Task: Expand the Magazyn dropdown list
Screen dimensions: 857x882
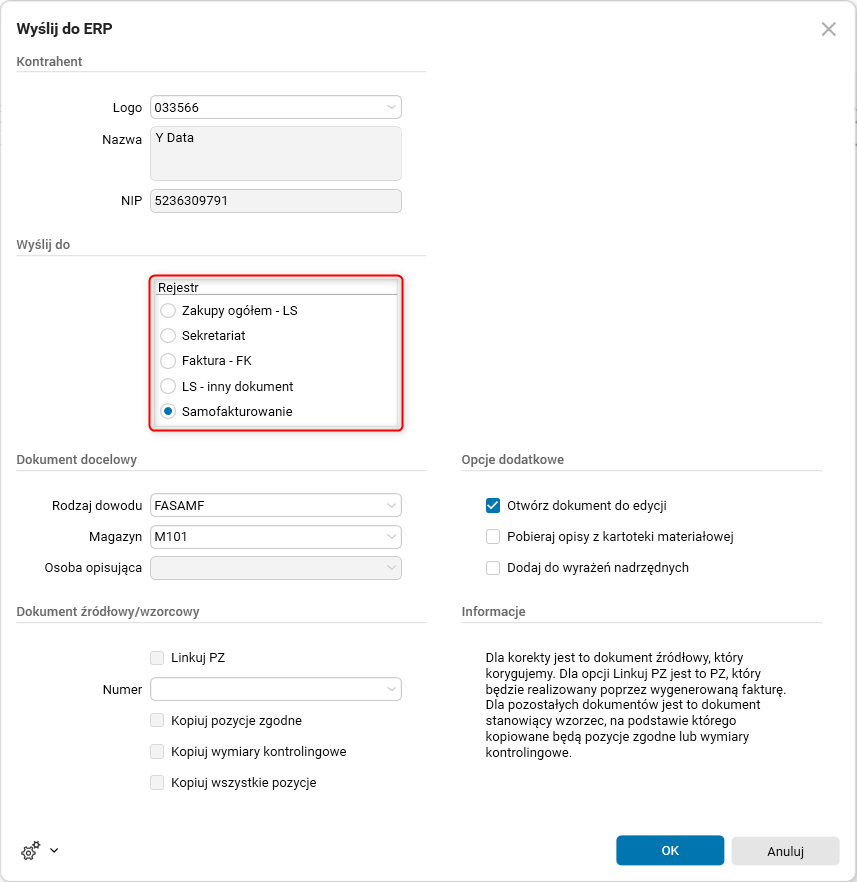Action: pyautogui.click(x=390, y=537)
